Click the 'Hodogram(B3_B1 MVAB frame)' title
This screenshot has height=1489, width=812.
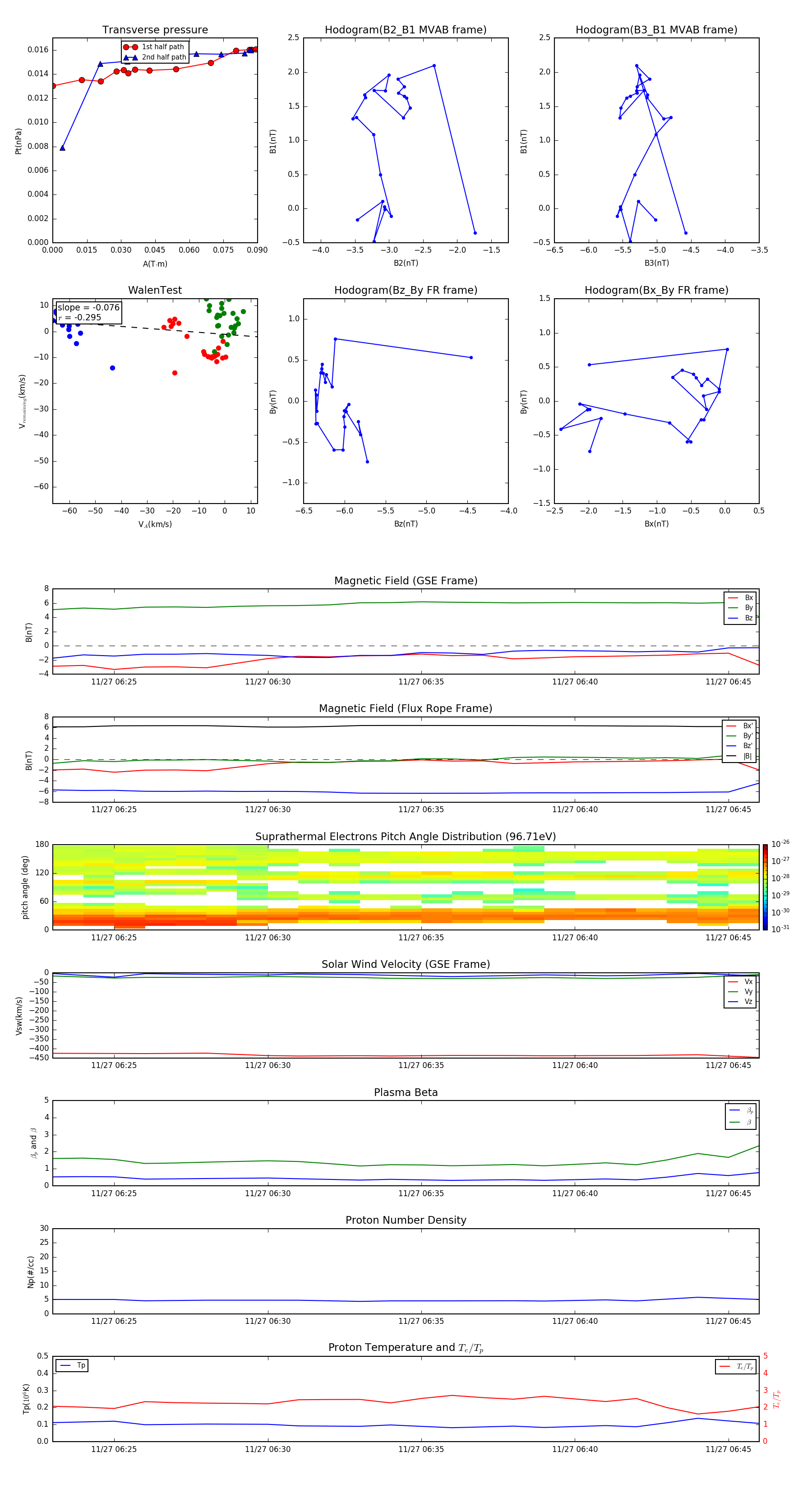tap(656, 29)
